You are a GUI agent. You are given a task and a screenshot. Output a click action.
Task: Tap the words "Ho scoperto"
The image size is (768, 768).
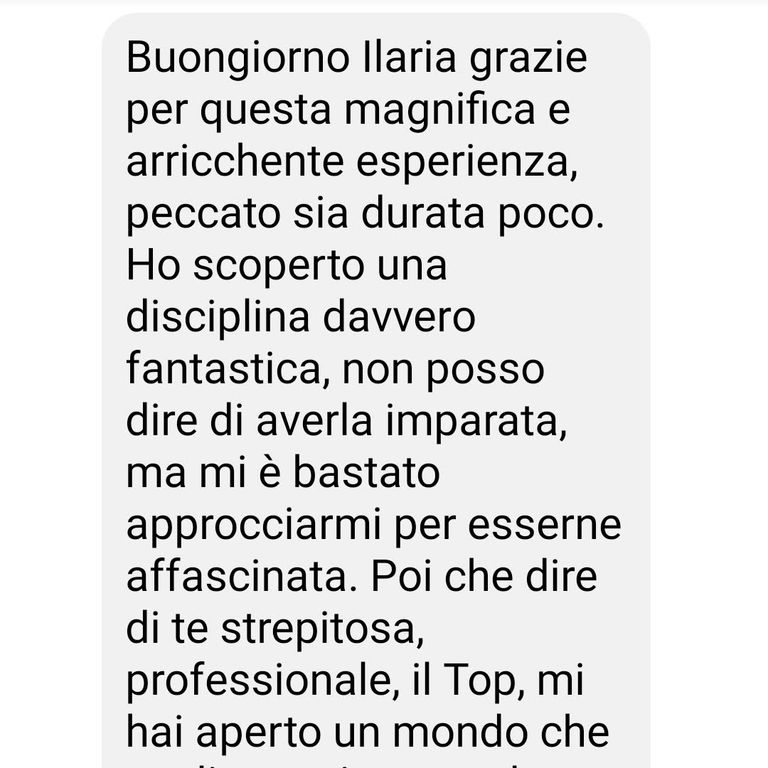tap(245, 267)
